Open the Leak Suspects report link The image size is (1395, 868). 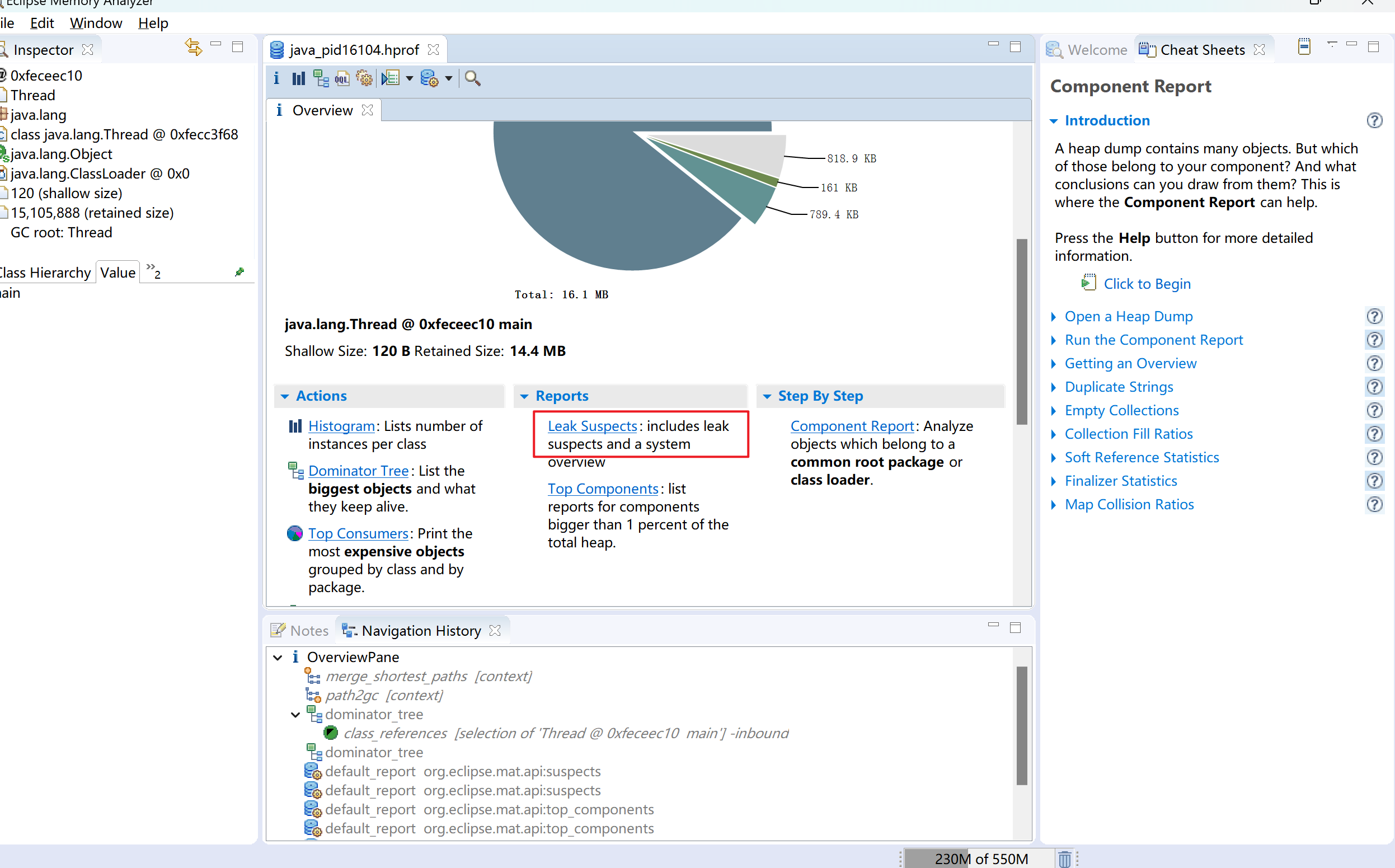pos(592,426)
